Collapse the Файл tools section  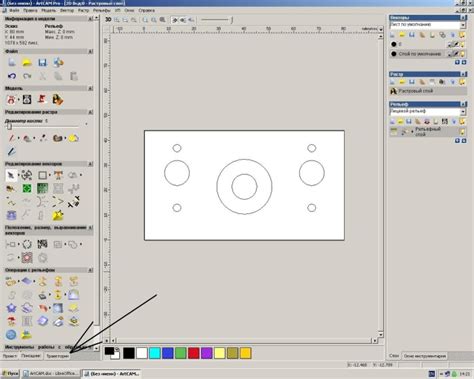click(x=90, y=52)
